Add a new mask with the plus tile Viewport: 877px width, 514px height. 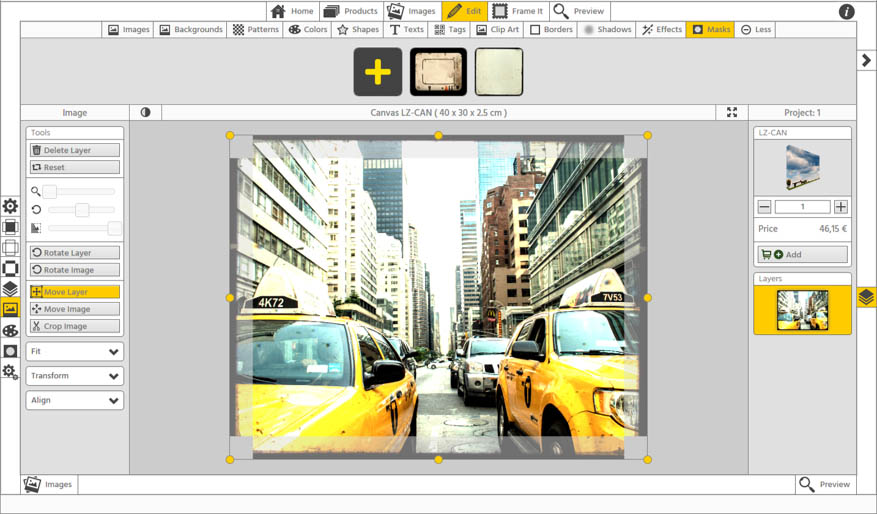(x=378, y=72)
